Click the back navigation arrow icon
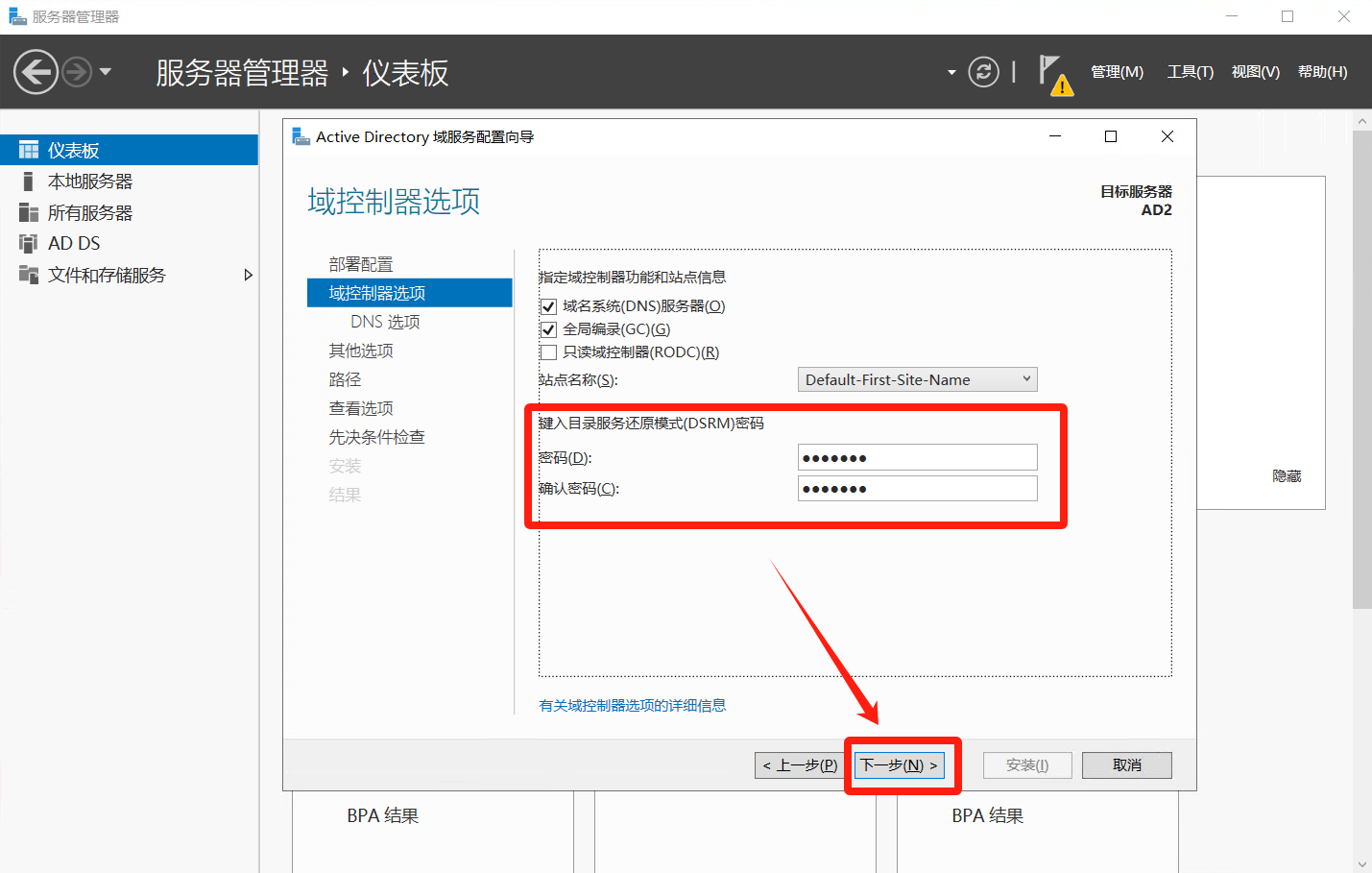This screenshot has height=873, width=1372. 36,72
